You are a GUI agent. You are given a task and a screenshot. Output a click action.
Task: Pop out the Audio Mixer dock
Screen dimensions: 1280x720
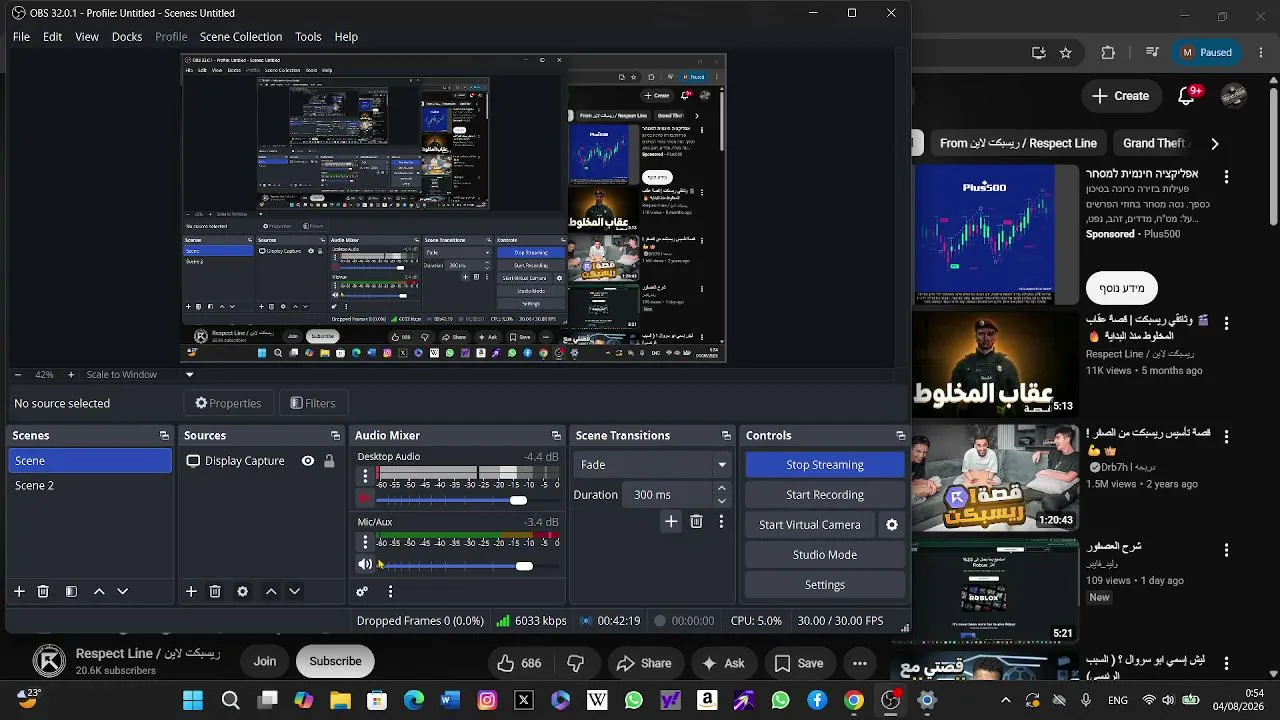pyautogui.click(x=556, y=436)
